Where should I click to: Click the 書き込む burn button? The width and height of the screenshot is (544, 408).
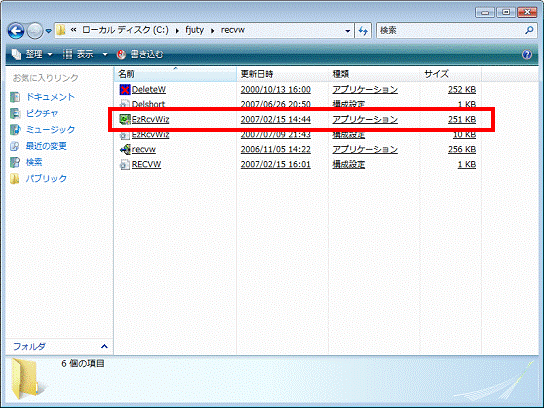[x=140, y=54]
